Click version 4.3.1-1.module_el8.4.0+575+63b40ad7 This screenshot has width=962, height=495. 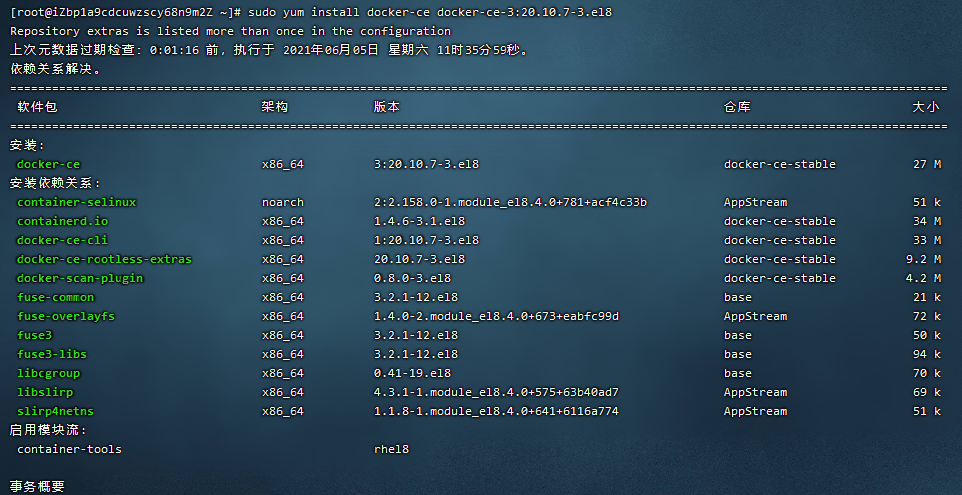click(x=496, y=393)
